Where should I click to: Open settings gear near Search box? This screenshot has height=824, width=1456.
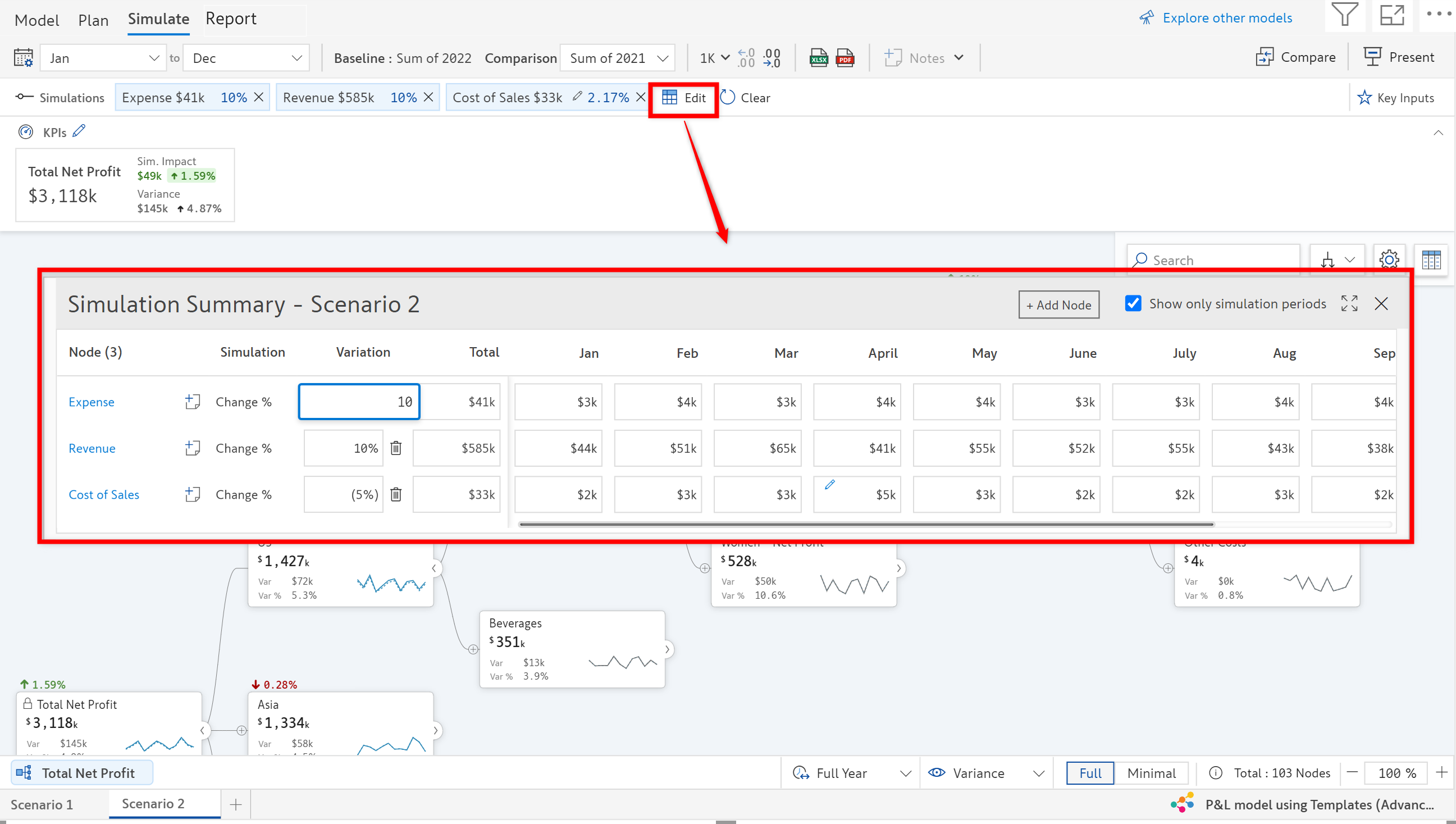(x=1389, y=260)
